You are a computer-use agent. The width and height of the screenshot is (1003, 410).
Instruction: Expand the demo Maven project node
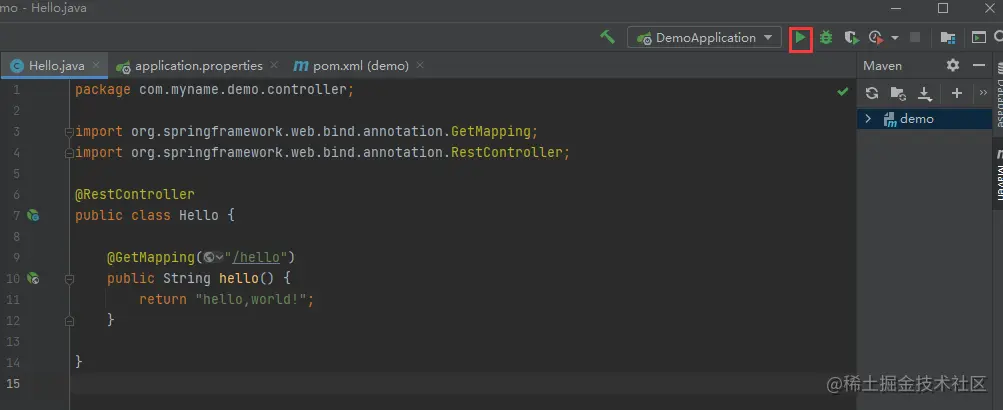tap(868, 119)
